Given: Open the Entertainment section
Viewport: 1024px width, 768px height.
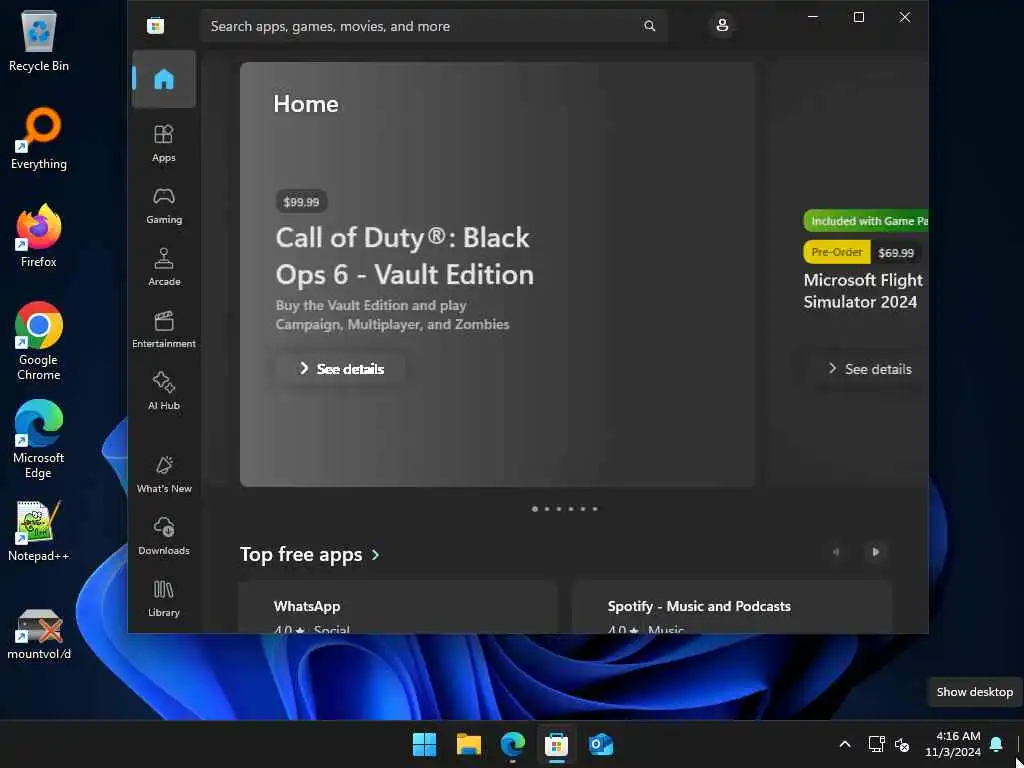Looking at the screenshot, I should pyautogui.click(x=164, y=329).
